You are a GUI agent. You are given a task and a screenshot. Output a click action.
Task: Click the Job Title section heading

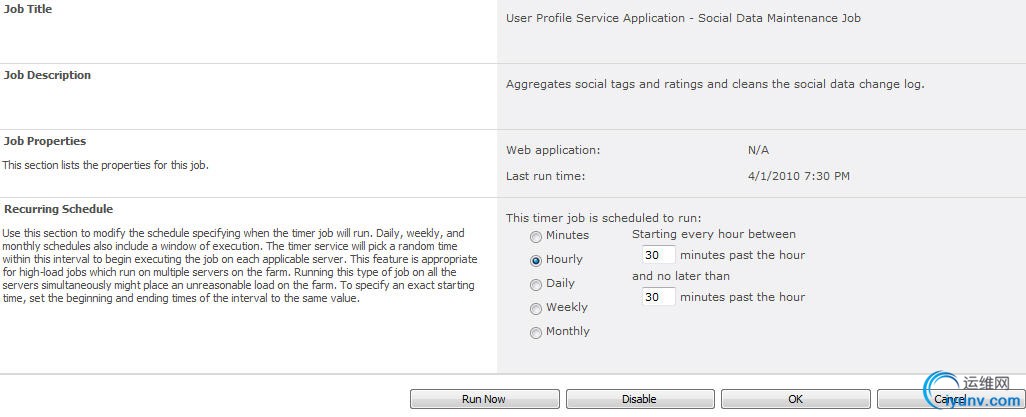[28, 9]
